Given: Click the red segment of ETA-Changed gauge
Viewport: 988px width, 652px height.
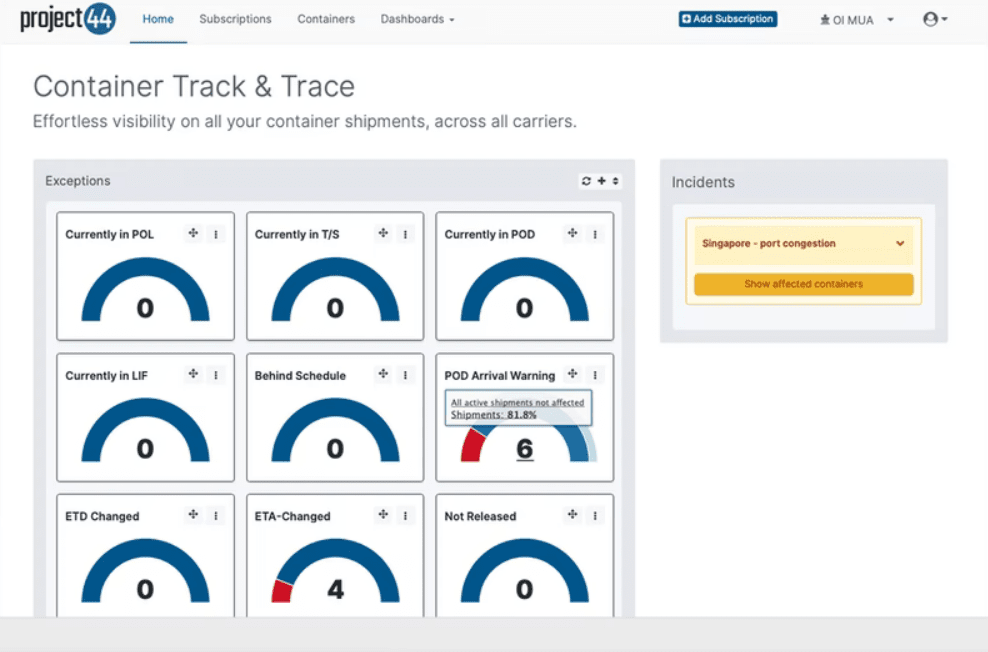Looking at the screenshot, I should click(x=282, y=591).
